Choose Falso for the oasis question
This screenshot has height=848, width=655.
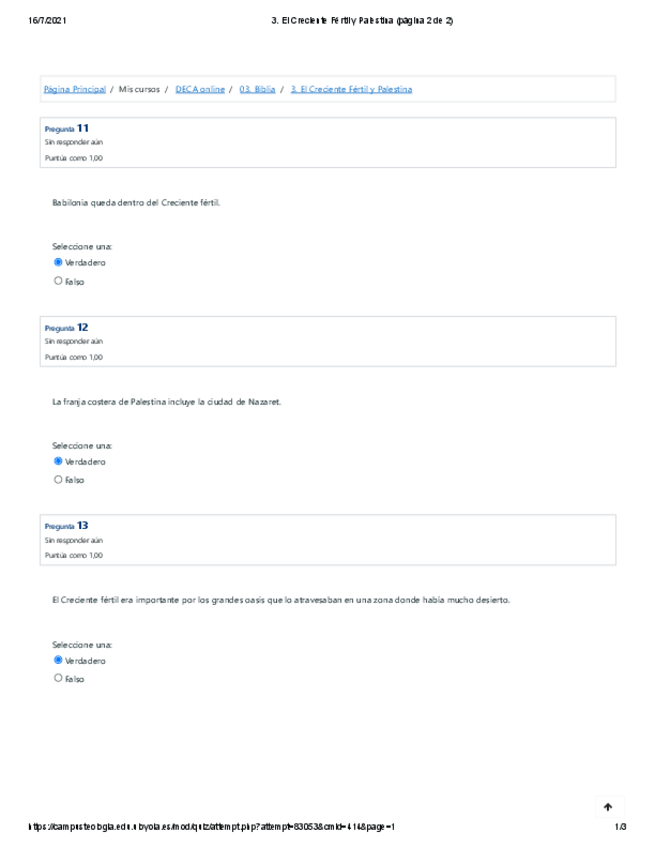pos(58,678)
